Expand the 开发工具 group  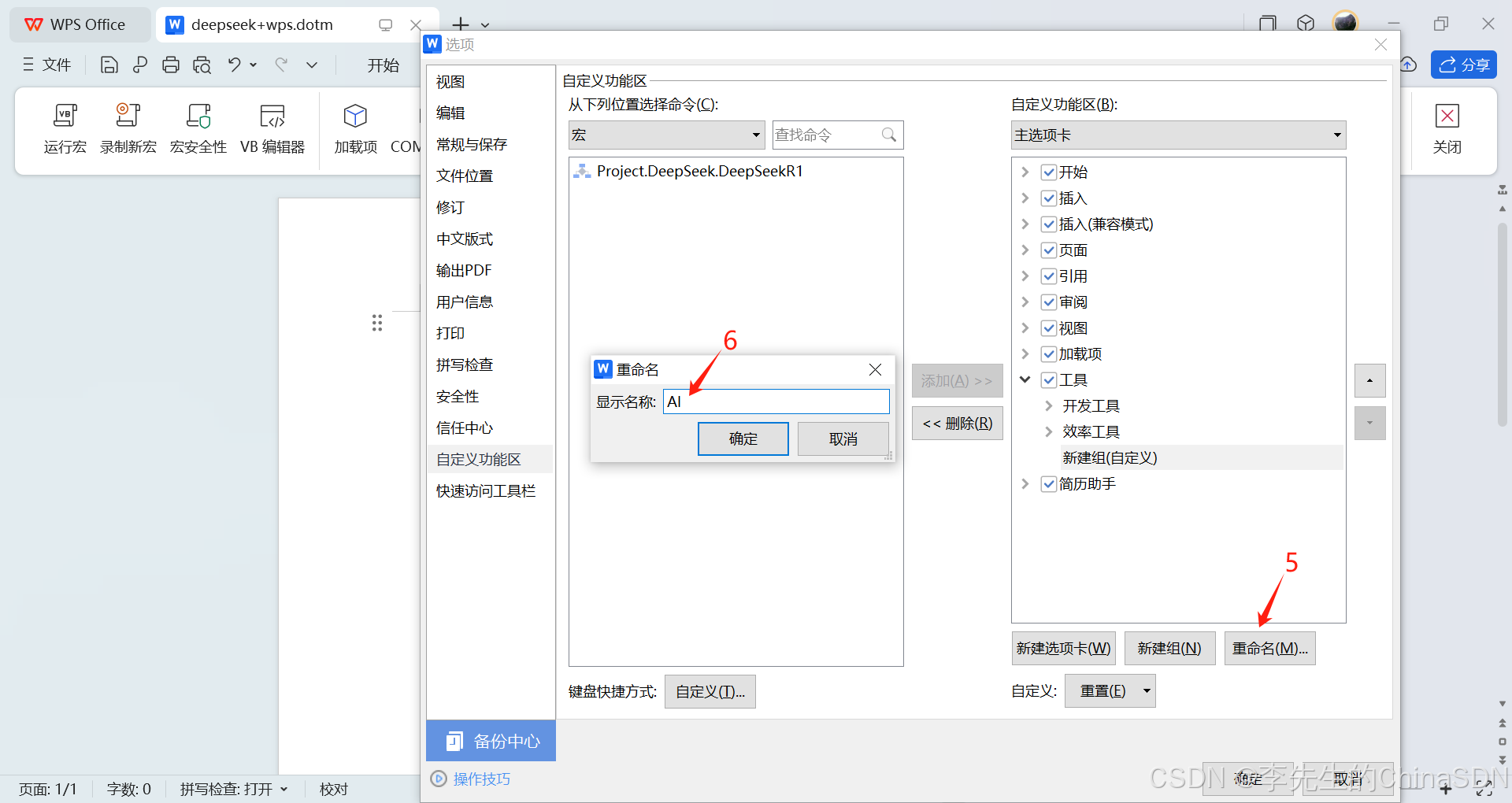point(1048,405)
